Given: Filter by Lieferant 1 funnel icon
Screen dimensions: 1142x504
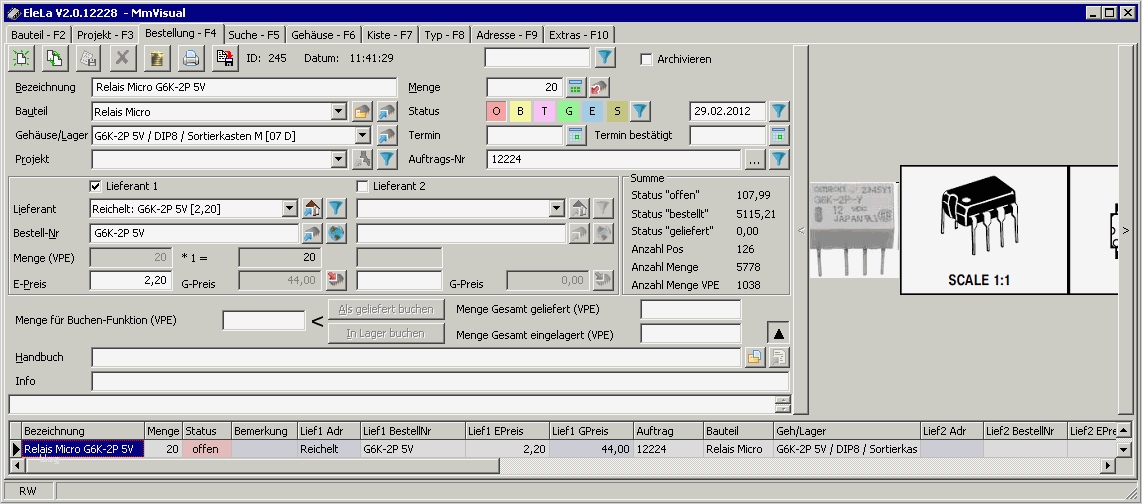Looking at the screenshot, I should coord(336,209).
